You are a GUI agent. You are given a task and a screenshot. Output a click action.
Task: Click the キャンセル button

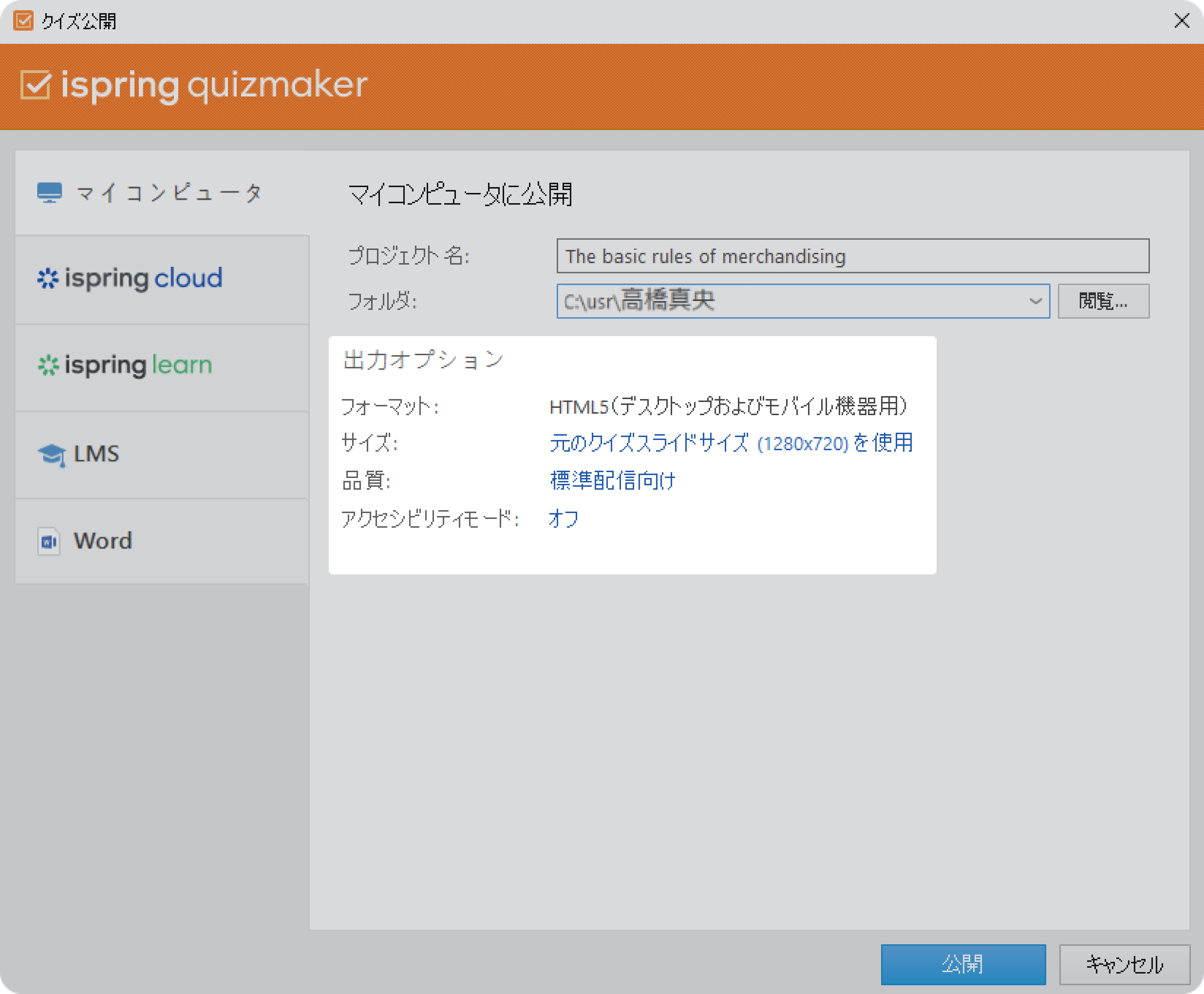click(x=1124, y=965)
